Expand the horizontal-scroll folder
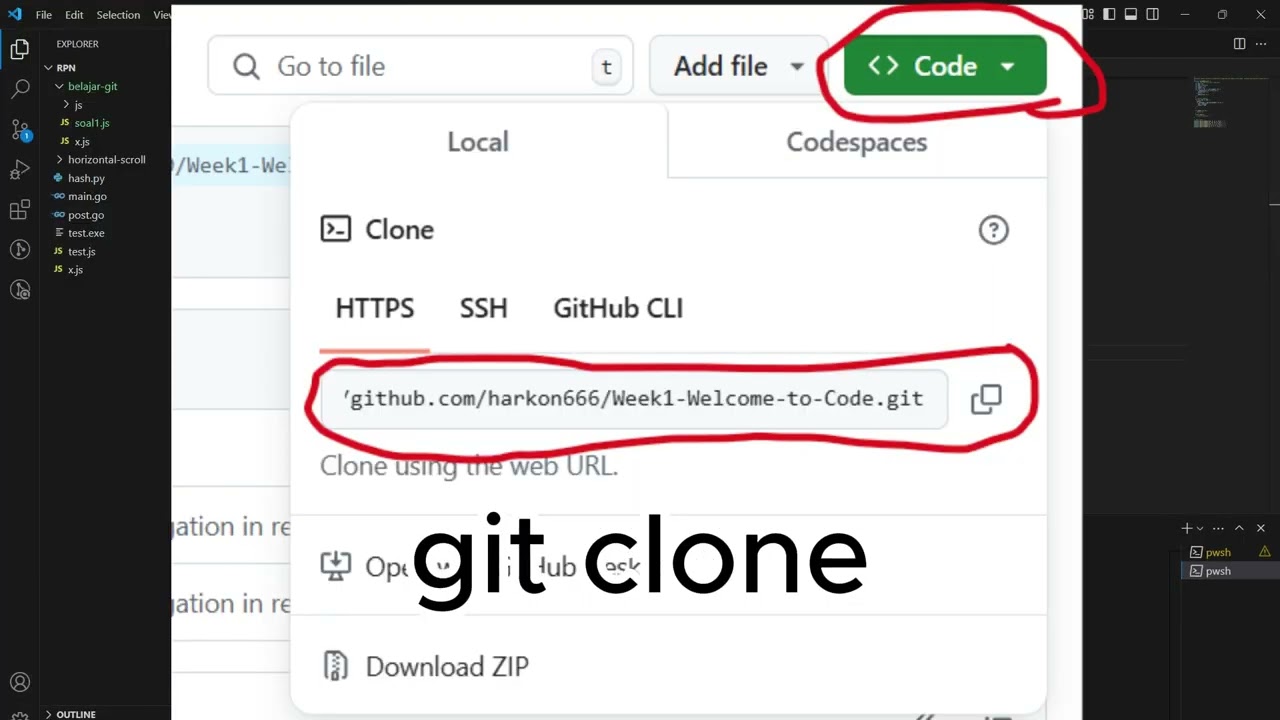 [106, 159]
